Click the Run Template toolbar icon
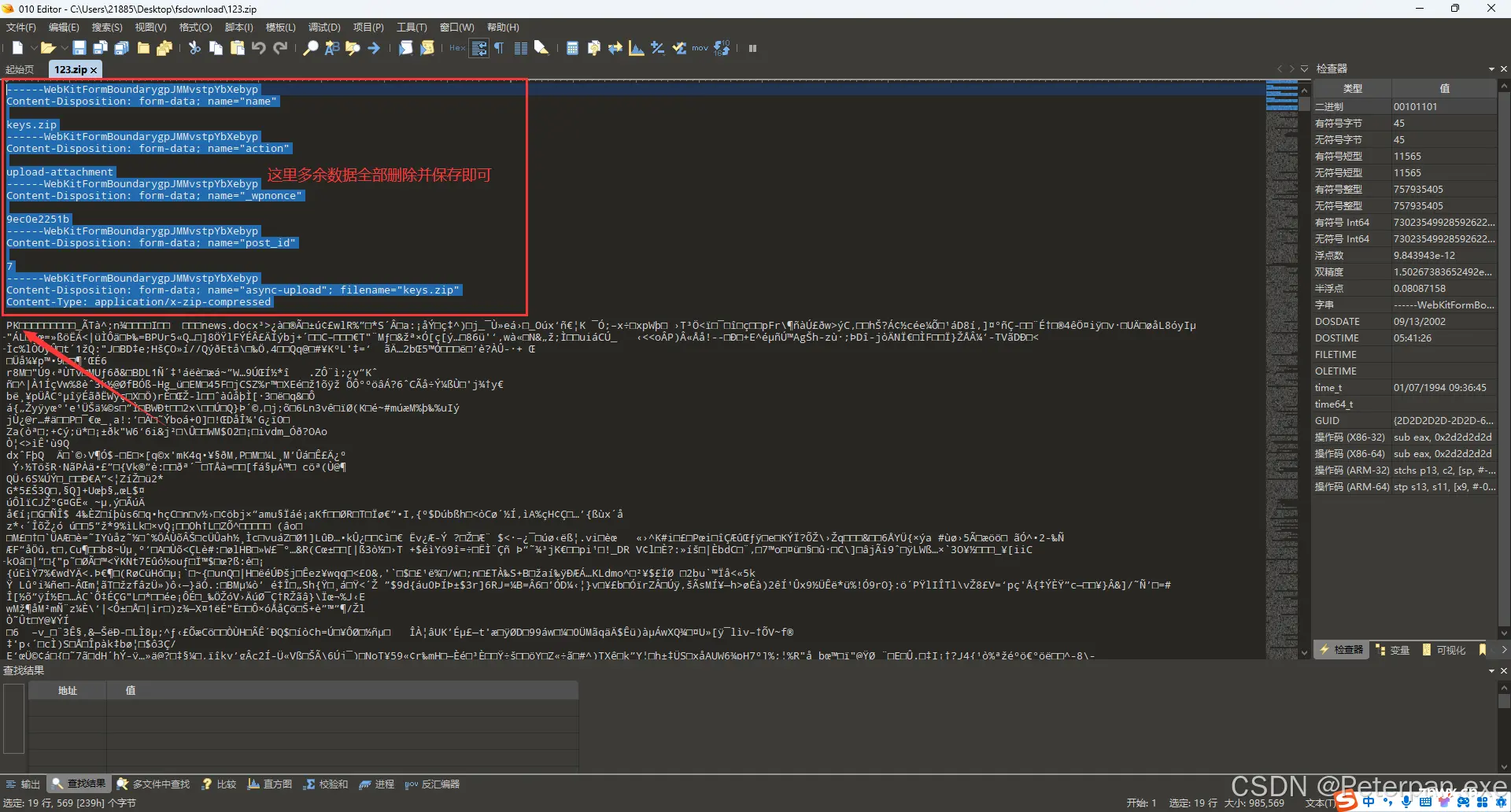The width and height of the screenshot is (1511, 812). pyautogui.click(x=427, y=48)
